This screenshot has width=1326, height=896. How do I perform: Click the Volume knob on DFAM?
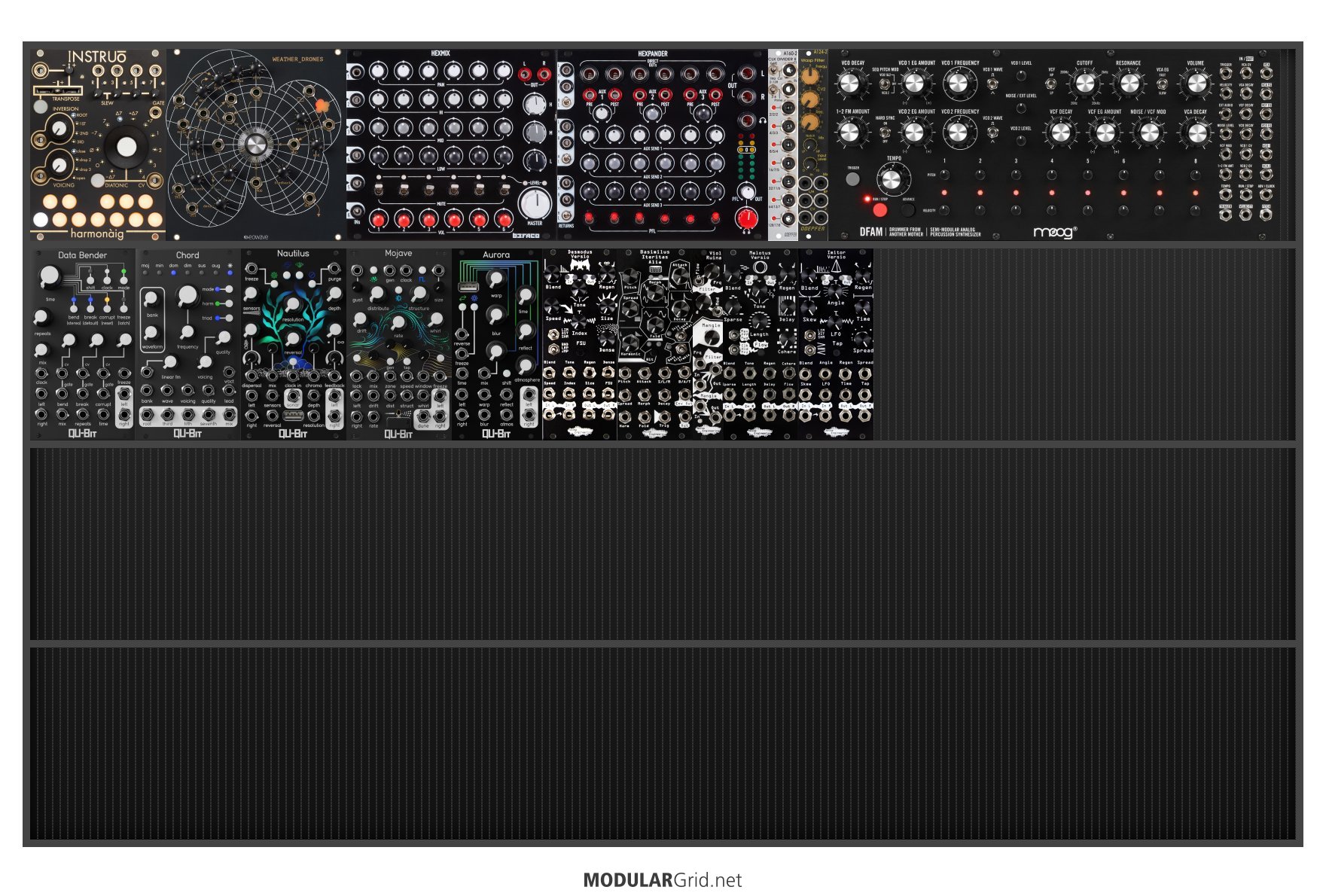1196,84
